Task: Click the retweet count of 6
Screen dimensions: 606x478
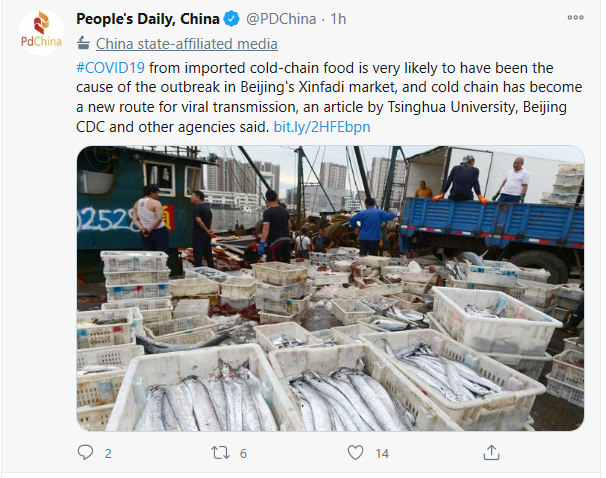Action: click(243, 453)
